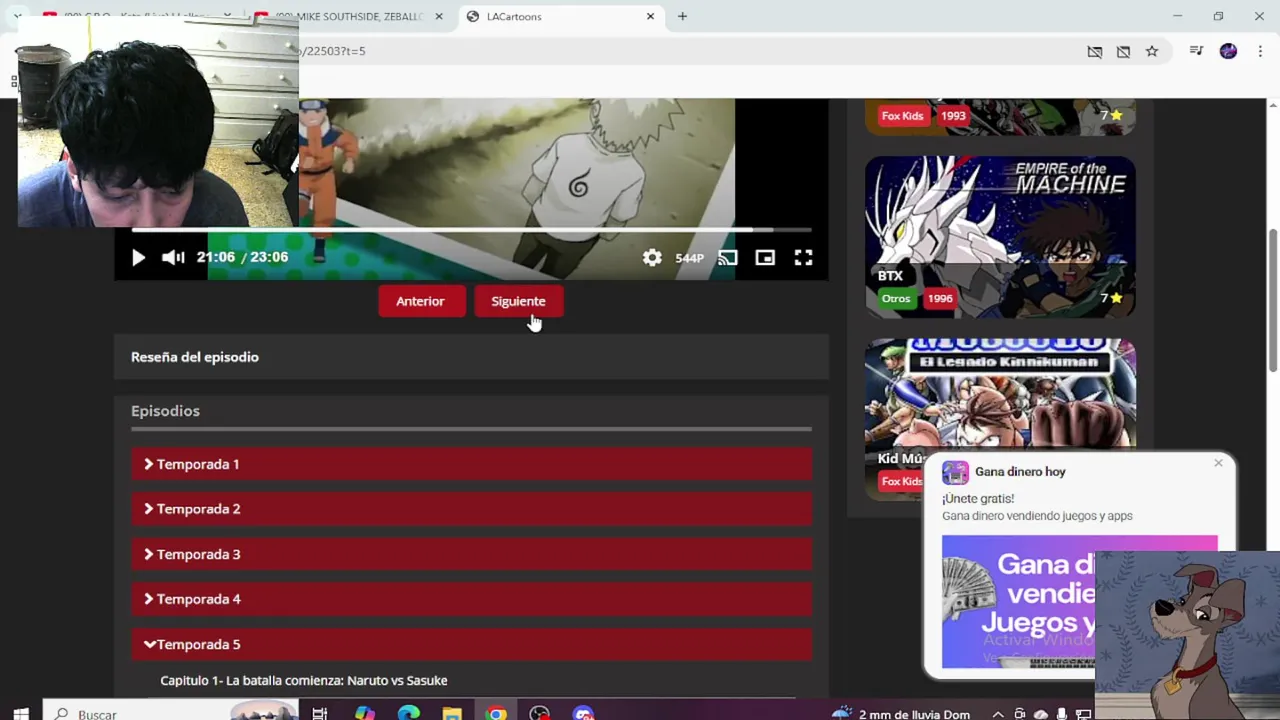Open File Explorer from taskbar
This screenshot has height=720, width=1280.
[x=452, y=714]
